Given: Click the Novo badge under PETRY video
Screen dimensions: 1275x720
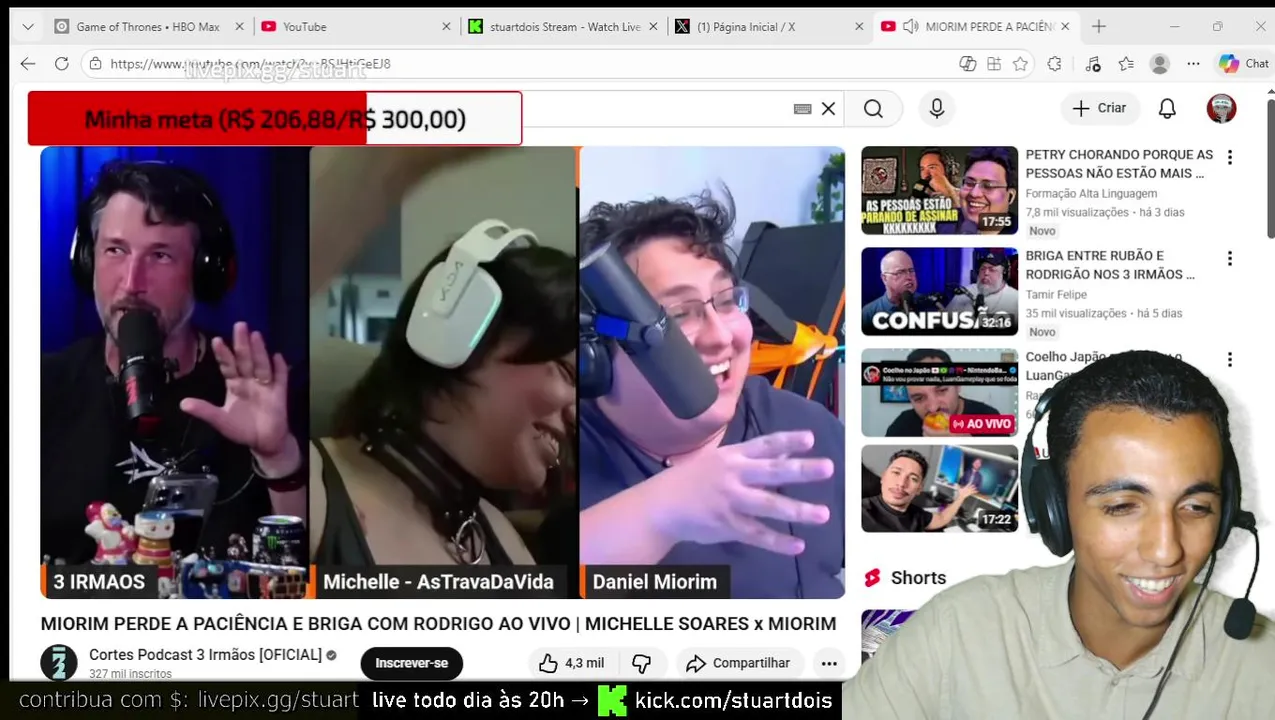Looking at the screenshot, I should point(1042,231).
